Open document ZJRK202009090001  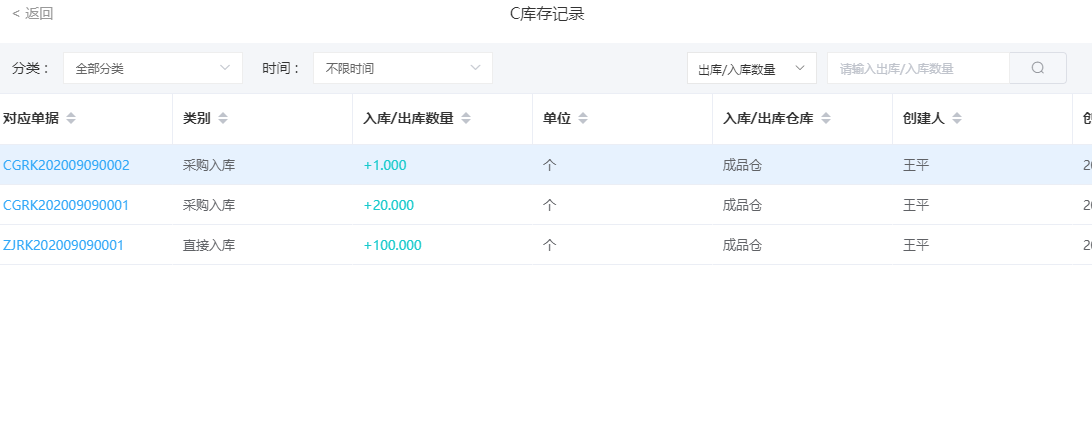tap(63, 245)
